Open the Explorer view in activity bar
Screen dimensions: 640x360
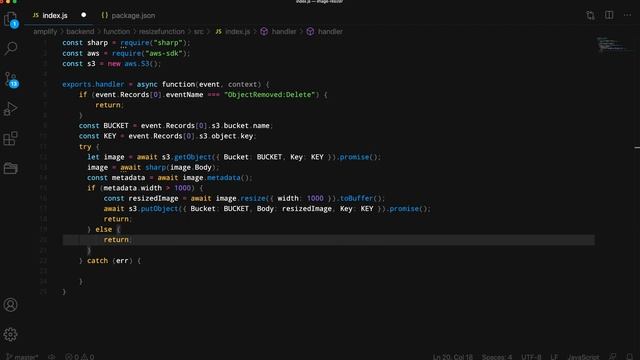tap(11, 19)
